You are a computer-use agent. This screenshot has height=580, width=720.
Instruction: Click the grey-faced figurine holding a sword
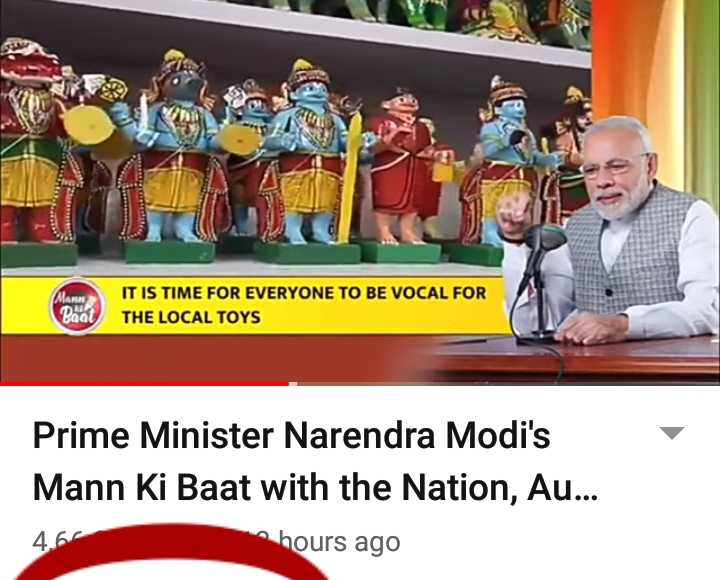(x=170, y=156)
